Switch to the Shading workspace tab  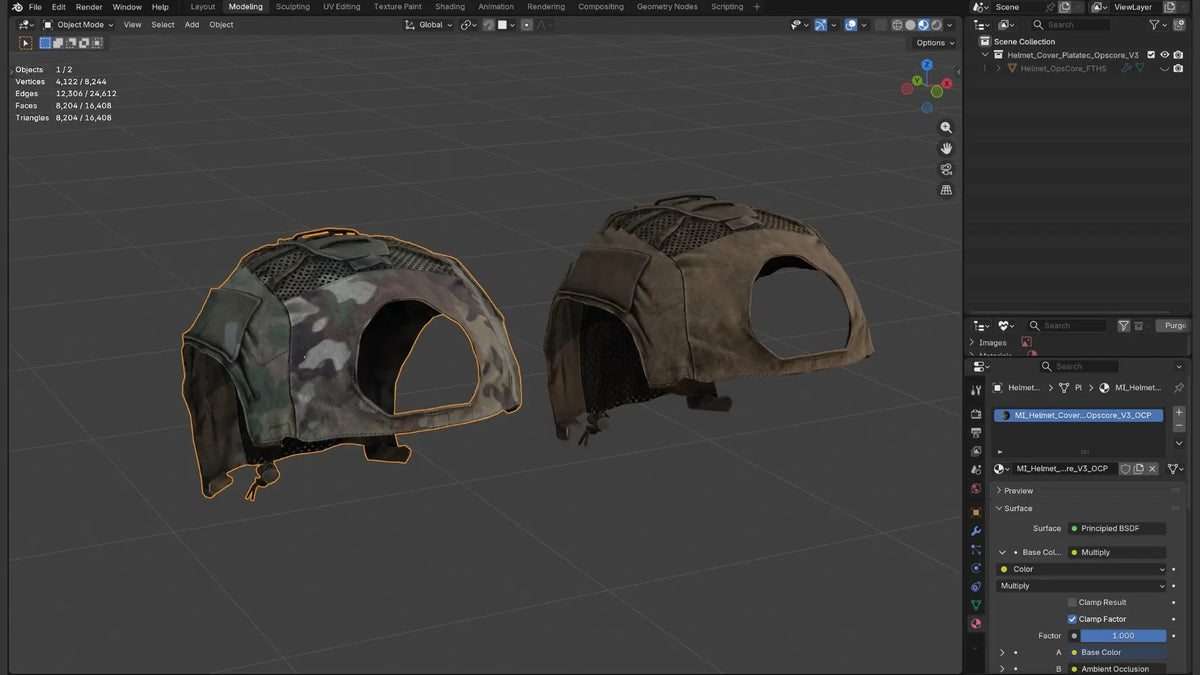[x=450, y=7]
